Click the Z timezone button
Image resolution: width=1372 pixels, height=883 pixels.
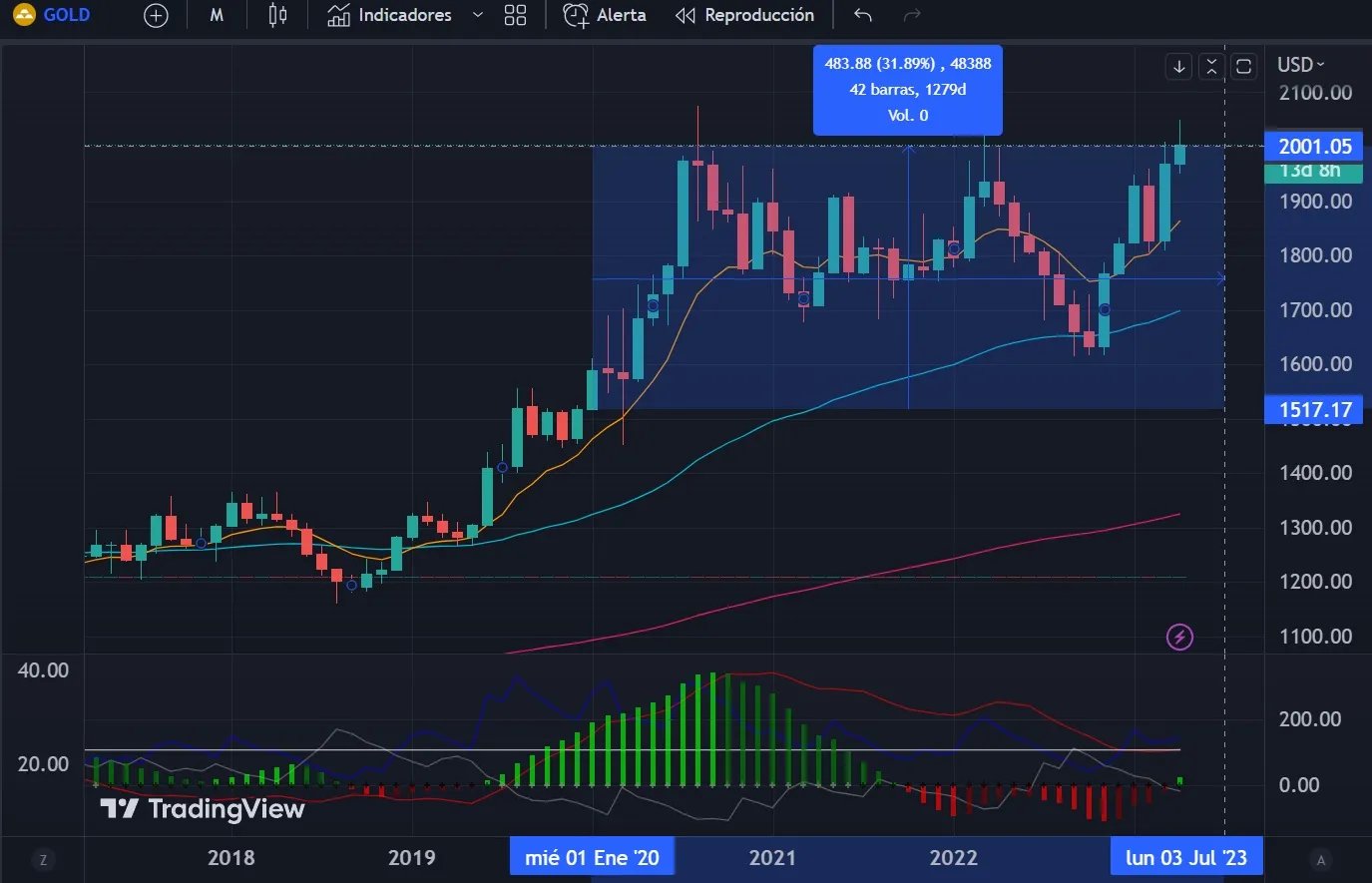[x=43, y=859]
